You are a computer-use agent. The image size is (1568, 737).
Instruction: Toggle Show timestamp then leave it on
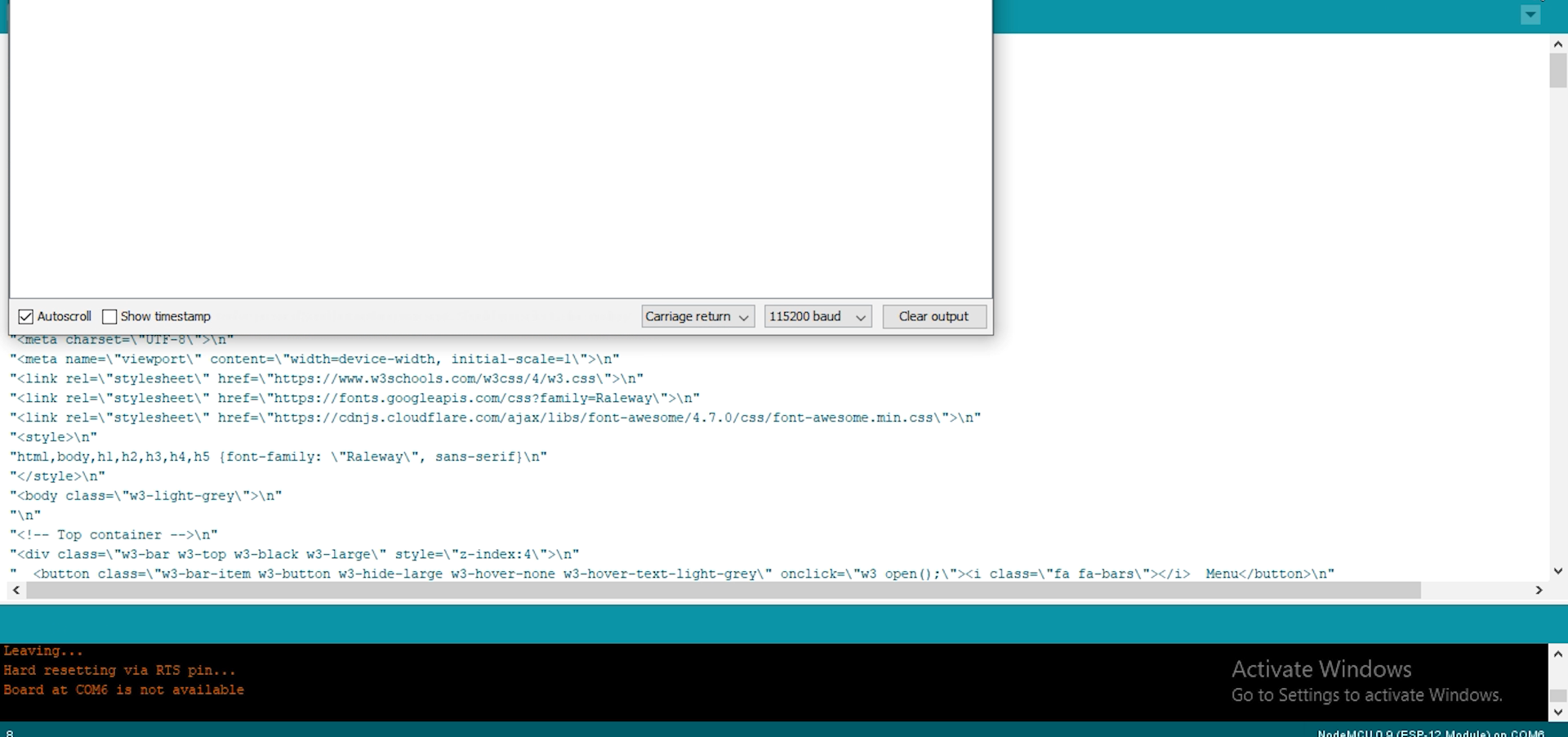[109, 316]
